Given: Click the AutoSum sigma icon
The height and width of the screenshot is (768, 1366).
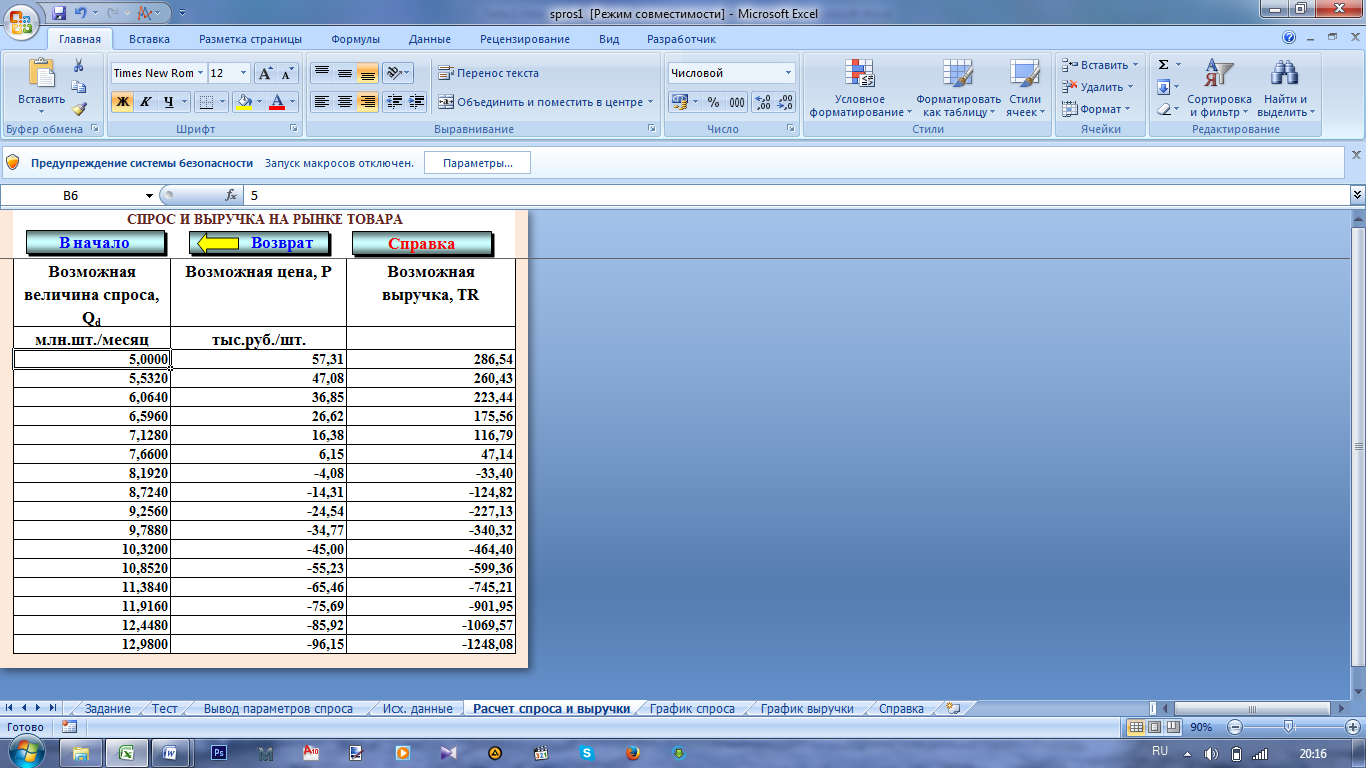Looking at the screenshot, I should [x=1164, y=65].
